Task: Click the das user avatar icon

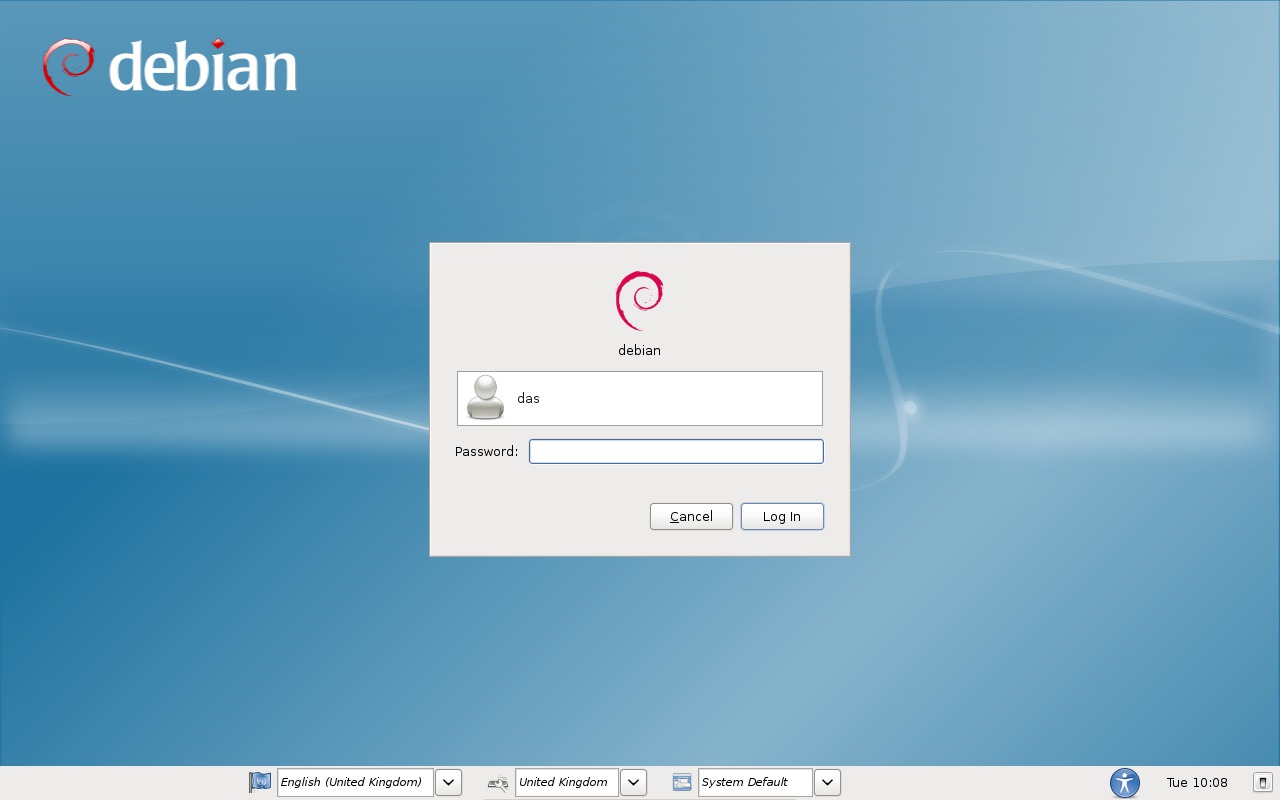Action: (x=486, y=398)
